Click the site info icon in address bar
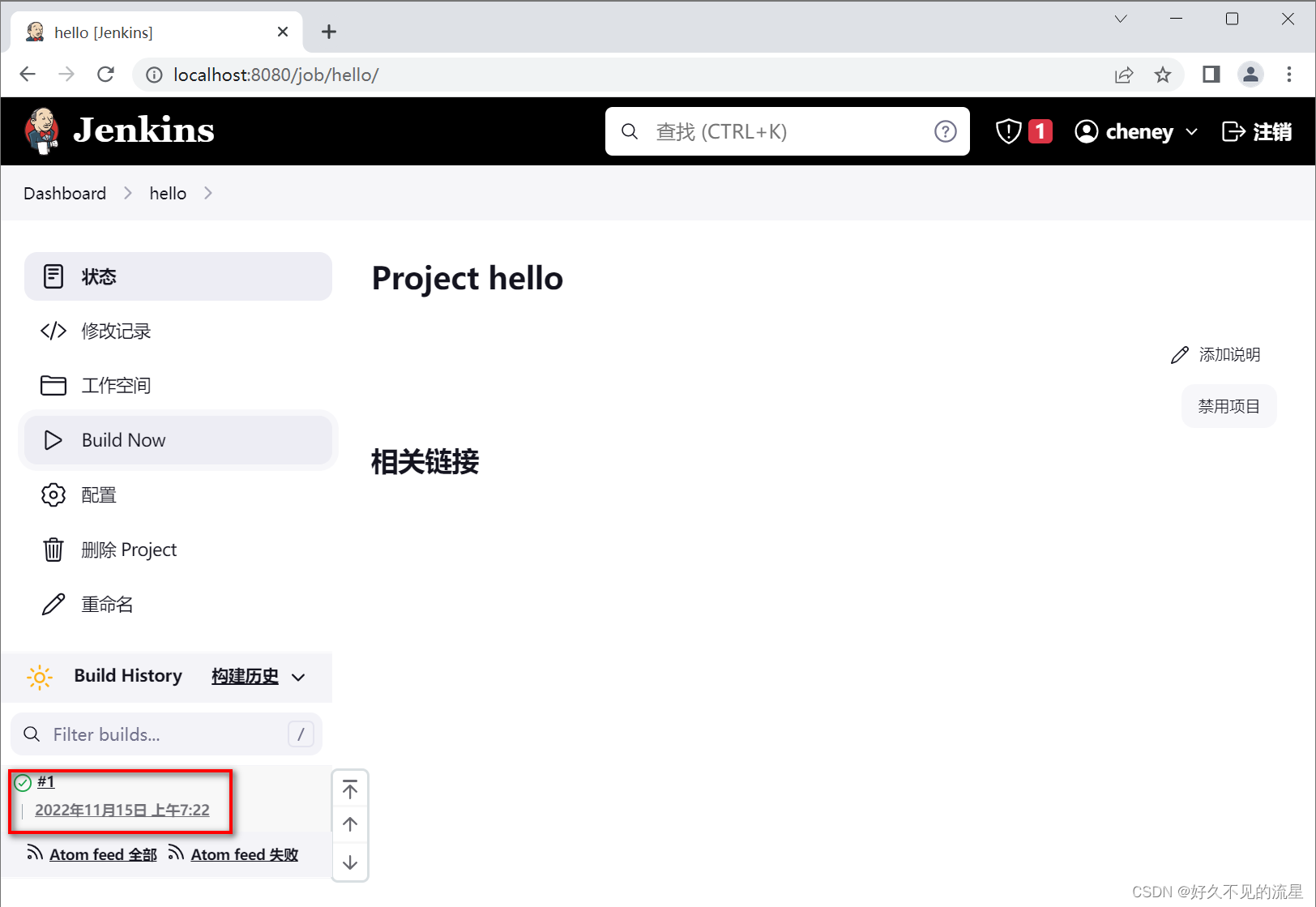 [x=153, y=75]
